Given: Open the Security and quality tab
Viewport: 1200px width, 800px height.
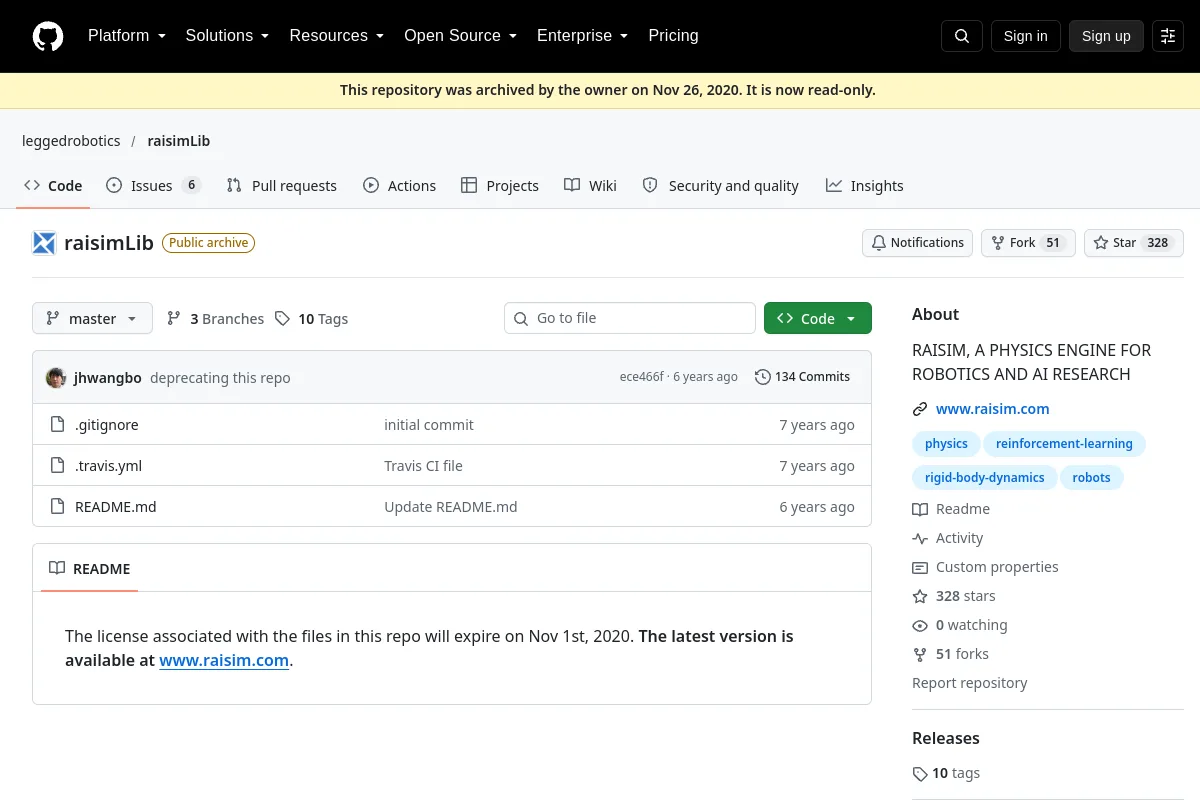Looking at the screenshot, I should coord(720,186).
